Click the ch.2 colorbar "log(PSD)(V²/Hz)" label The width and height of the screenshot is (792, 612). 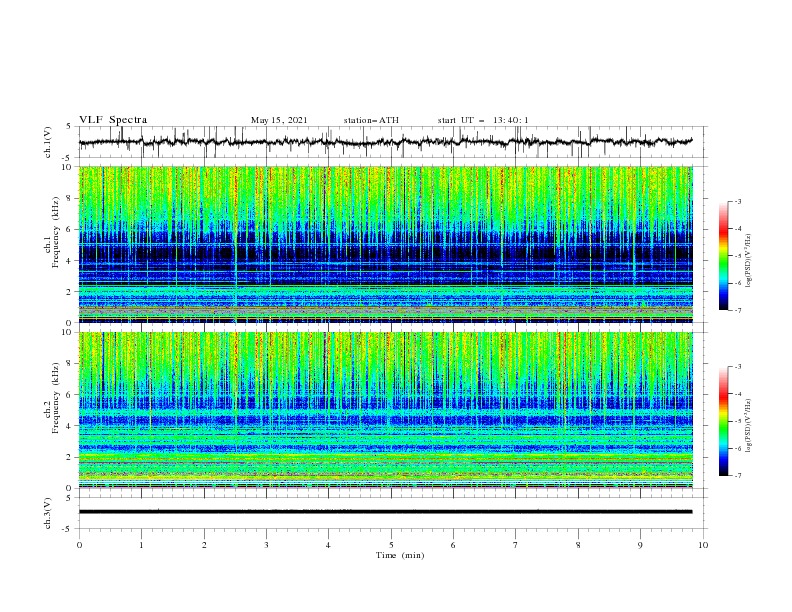(749, 425)
